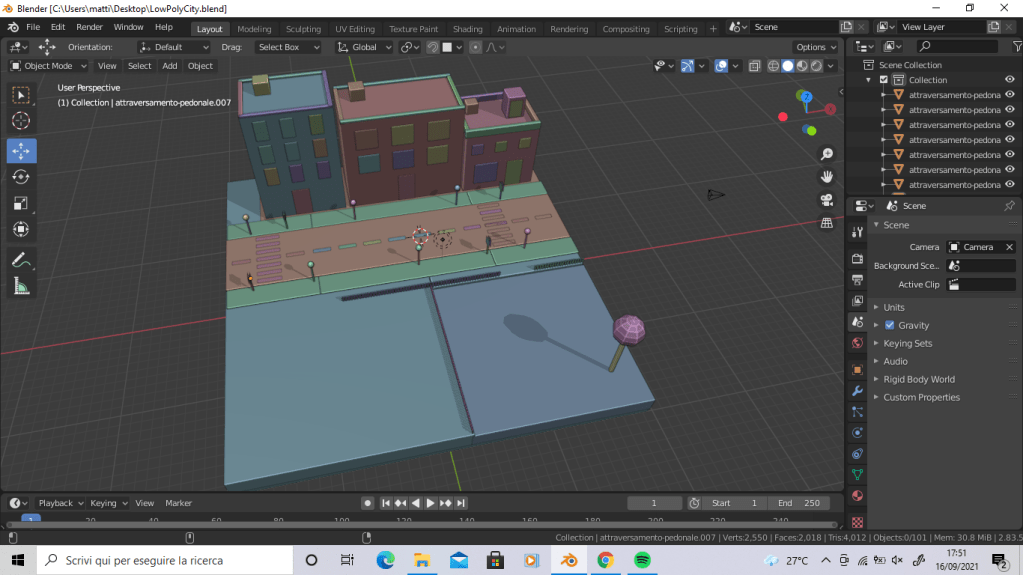This screenshot has width=1023, height=575.
Task: Select the Scale tool
Action: click(x=21, y=203)
